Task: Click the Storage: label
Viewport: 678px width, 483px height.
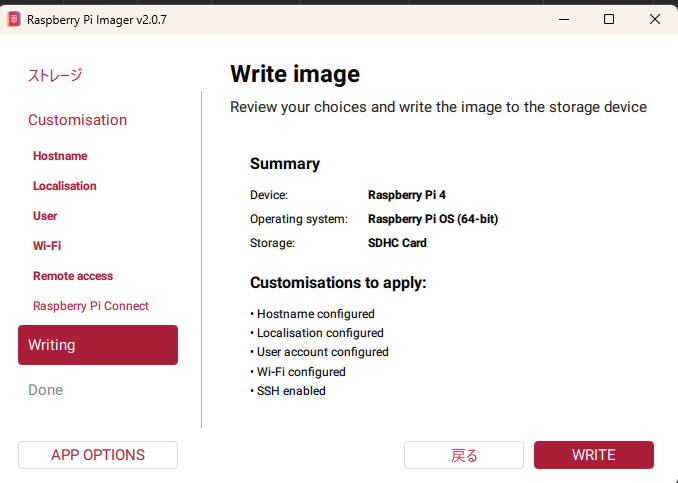Action: pyautogui.click(x=272, y=243)
